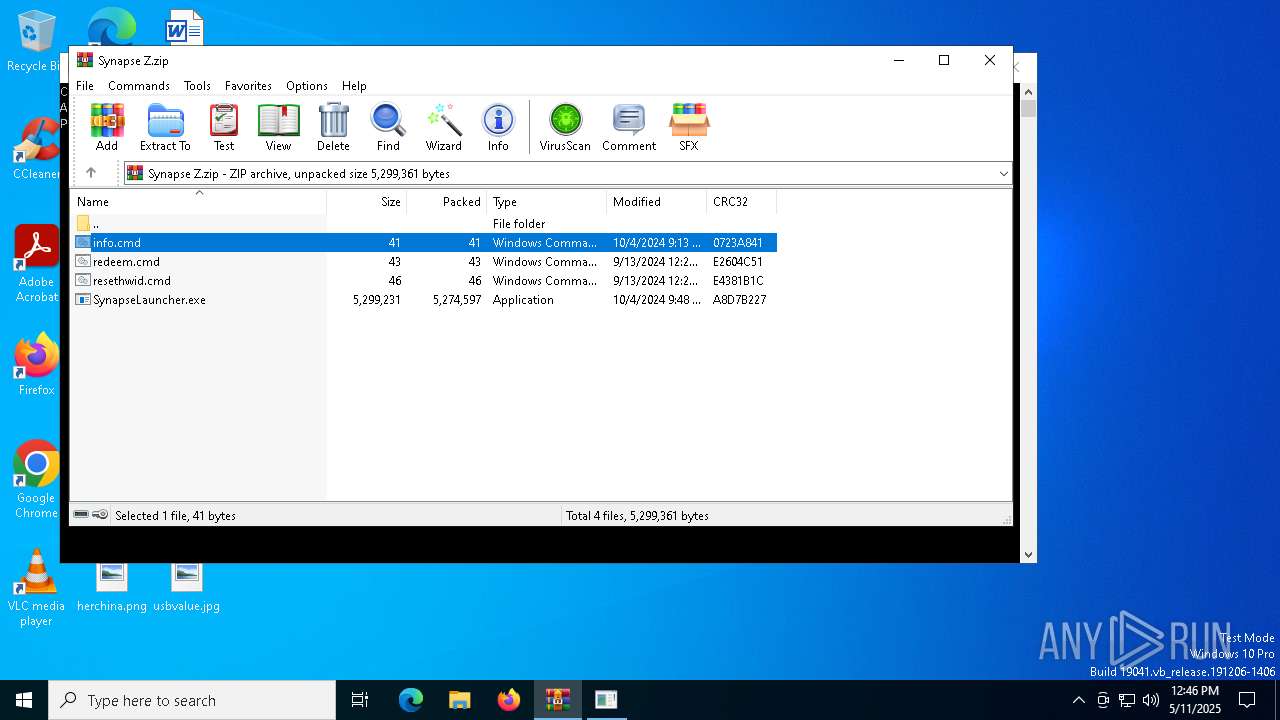Start VirusScan on the archive
The image size is (1280, 720).
[565, 127]
